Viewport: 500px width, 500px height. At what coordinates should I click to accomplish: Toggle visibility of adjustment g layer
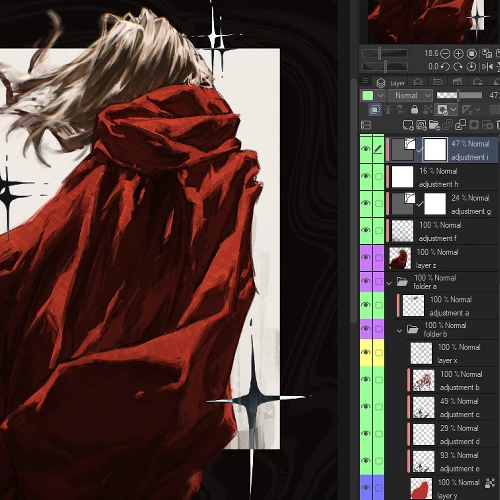click(x=366, y=203)
